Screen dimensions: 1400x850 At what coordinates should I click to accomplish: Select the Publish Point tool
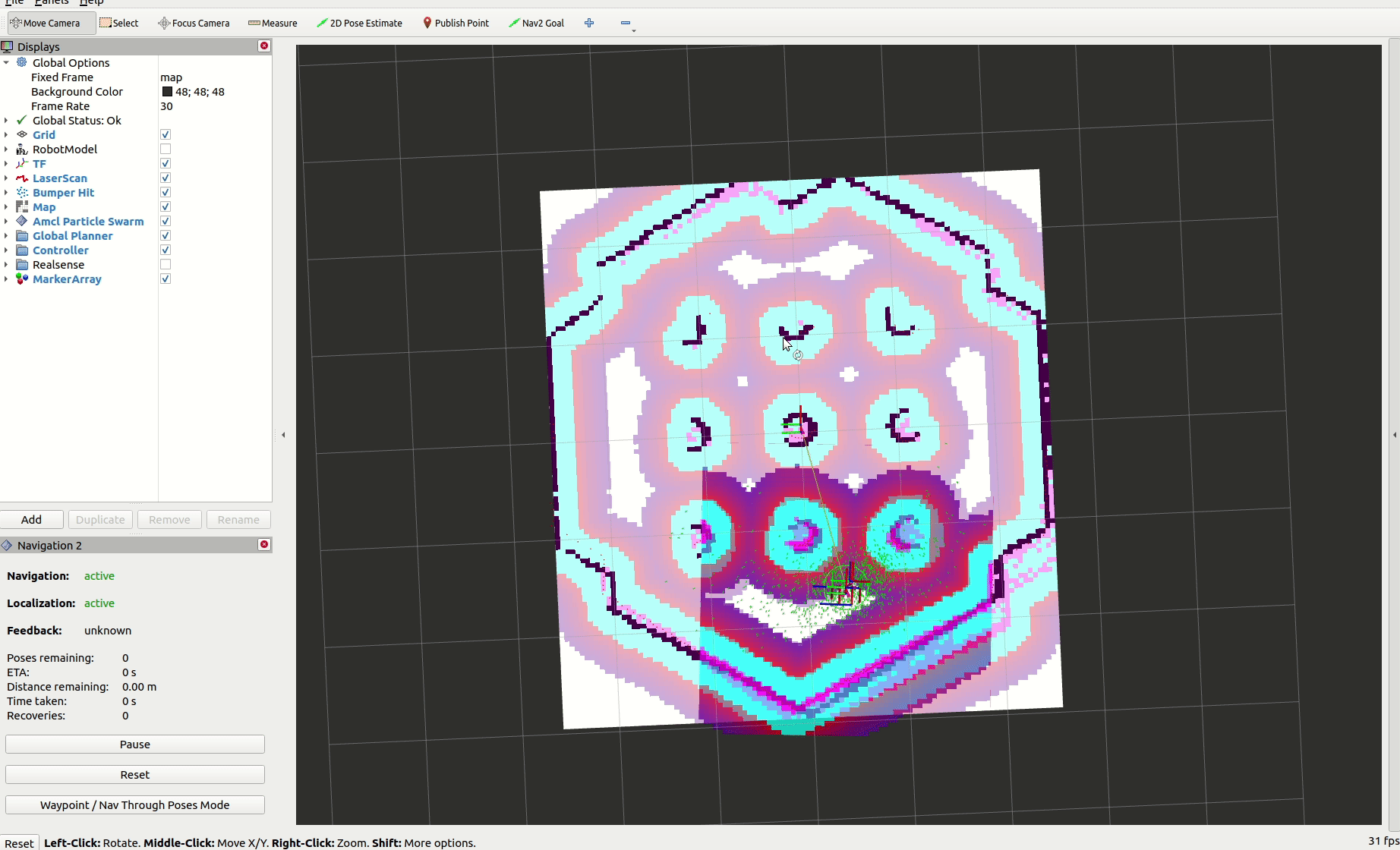456,23
